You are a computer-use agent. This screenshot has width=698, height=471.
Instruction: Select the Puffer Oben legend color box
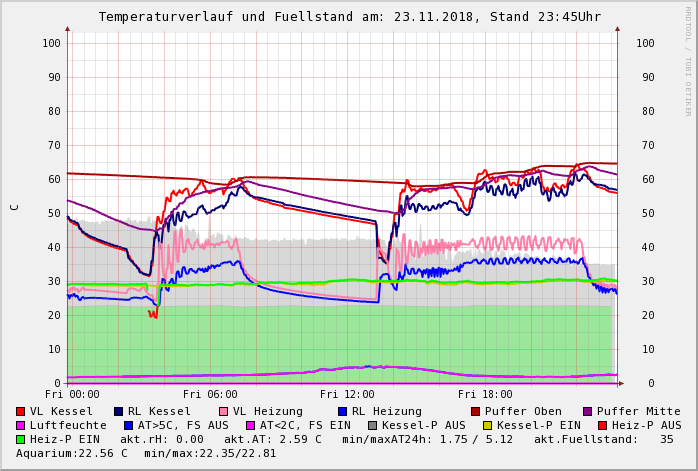476,411
